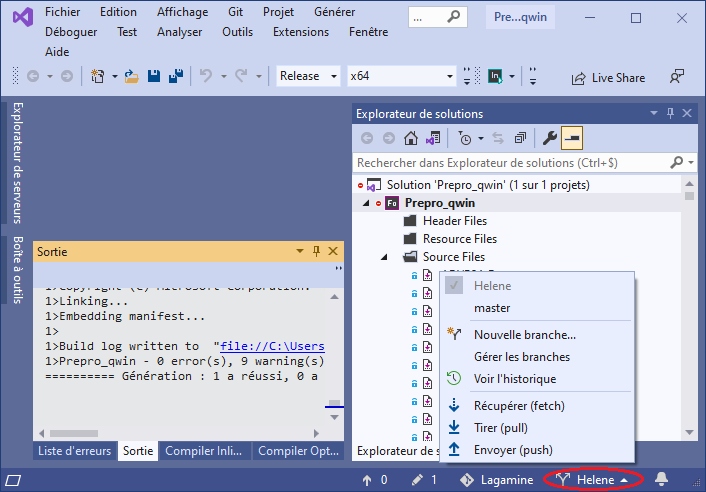Click the Live Share button
Screen dimensions: 706x492
(608, 77)
